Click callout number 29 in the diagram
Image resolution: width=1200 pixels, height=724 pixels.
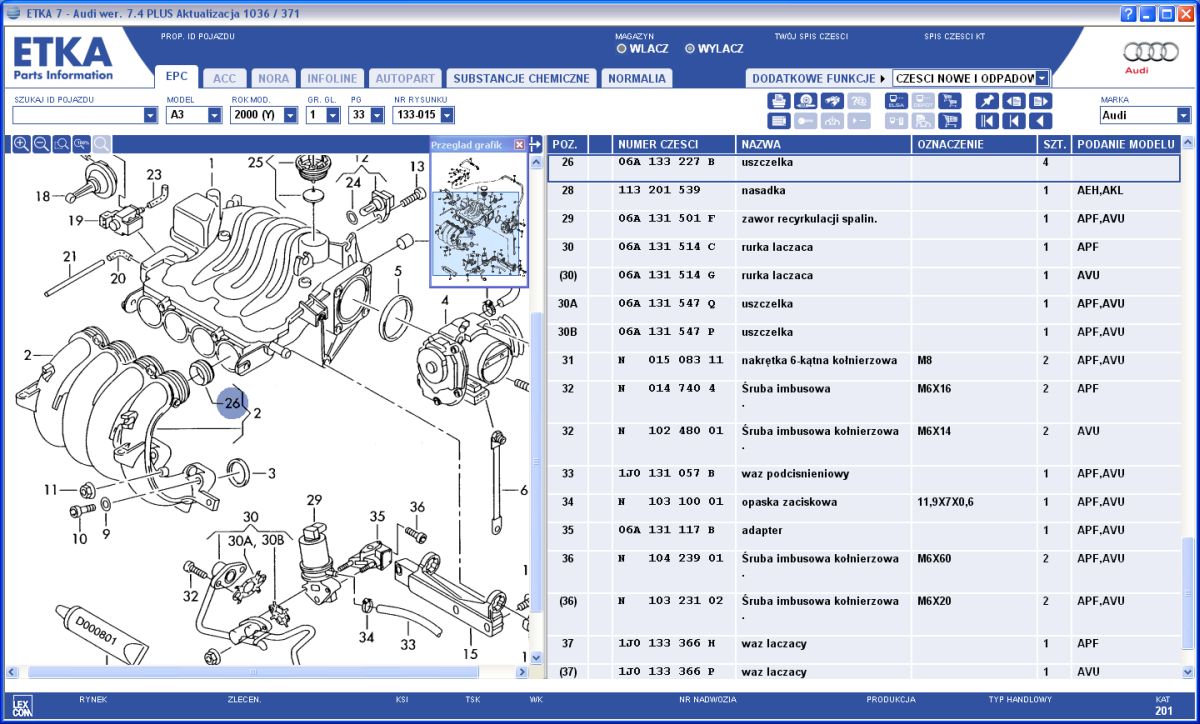point(314,499)
